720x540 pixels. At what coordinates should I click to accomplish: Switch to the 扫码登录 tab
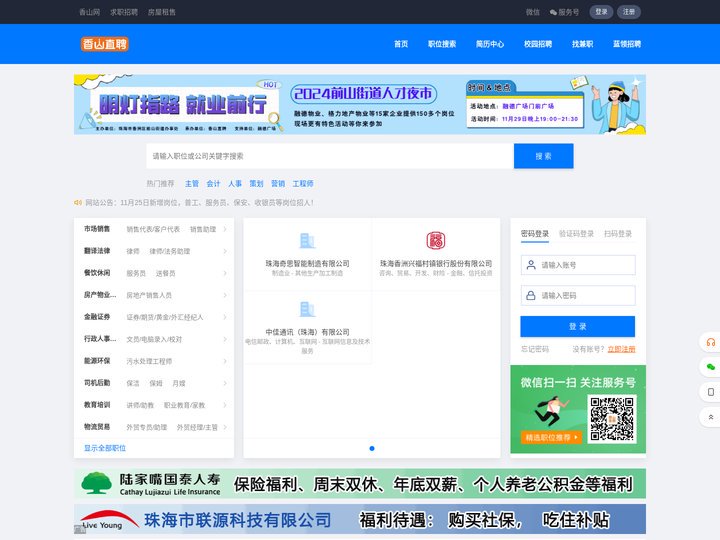[618, 234]
